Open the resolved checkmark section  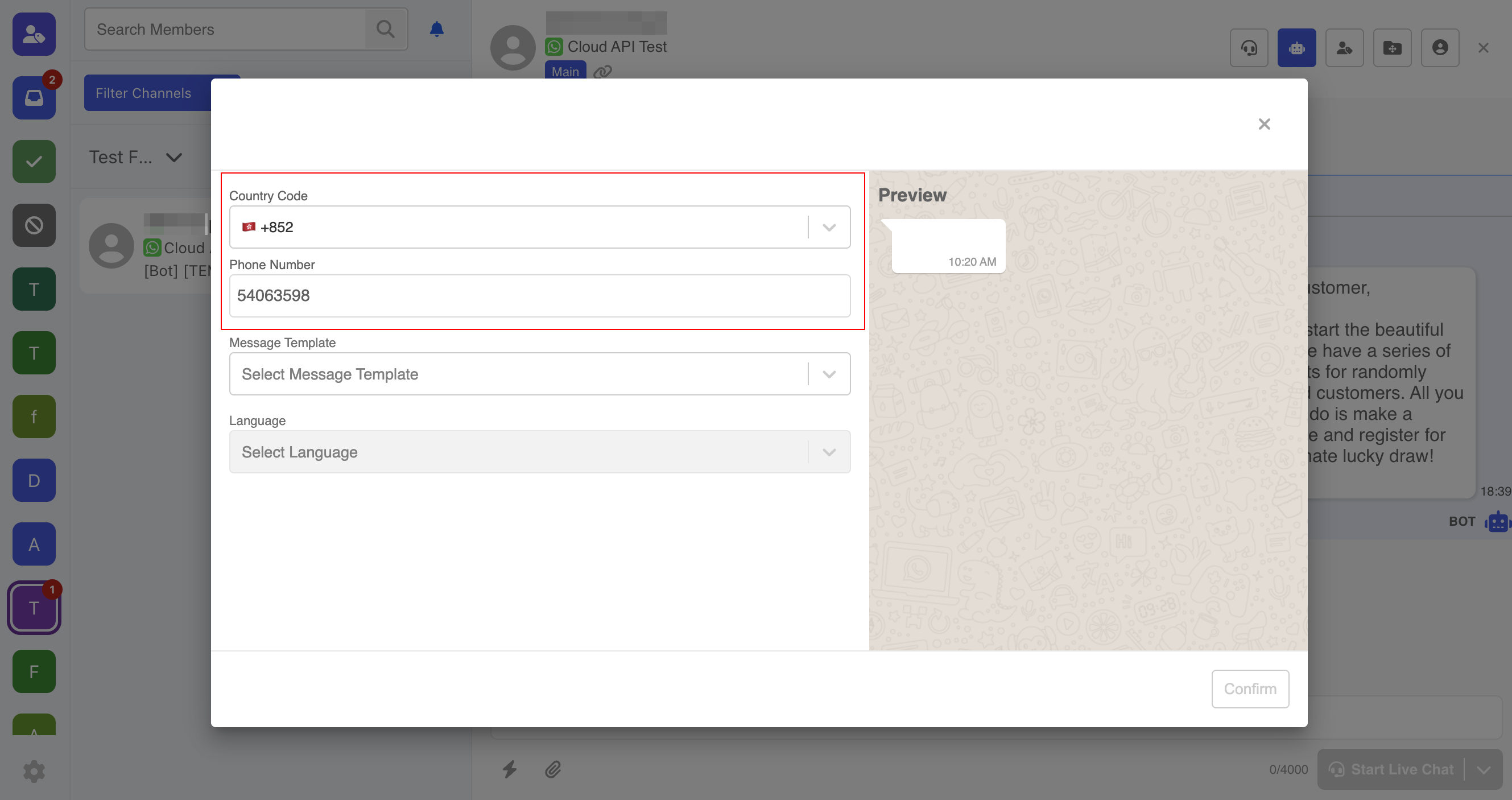coord(34,162)
